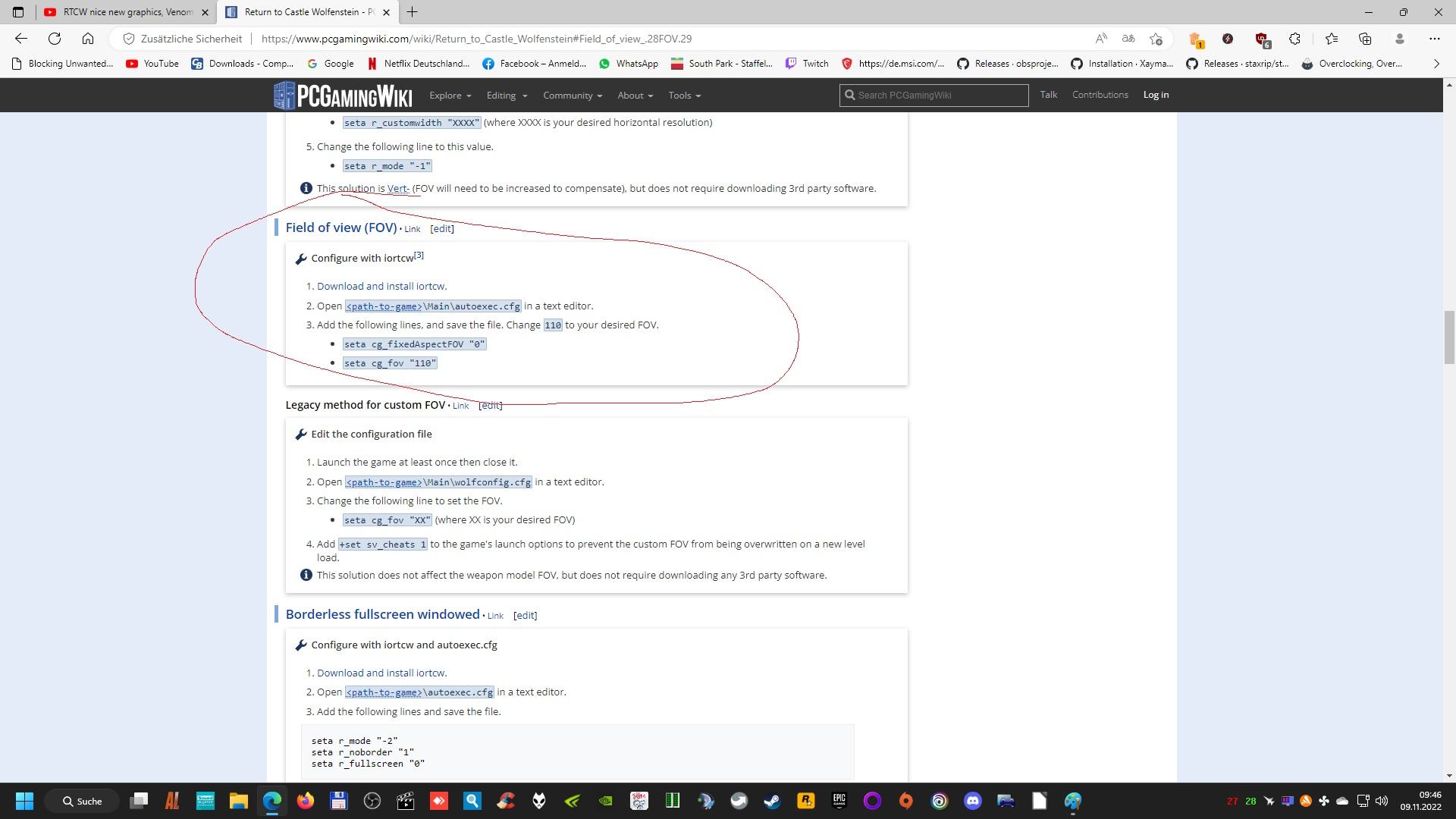Open Windows Suche search box
Screen dimensions: 1456x819
[80, 801]
